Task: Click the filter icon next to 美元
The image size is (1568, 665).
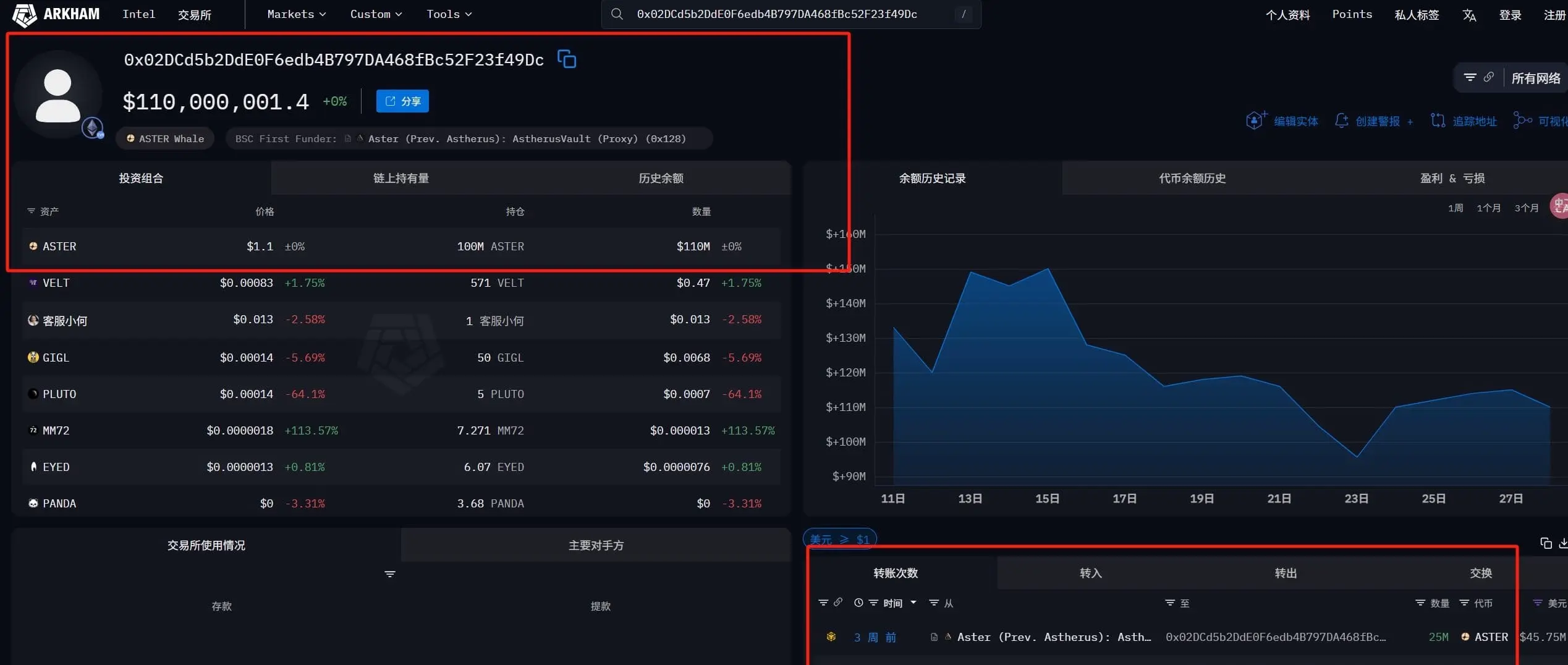Action: point(1538,603)
